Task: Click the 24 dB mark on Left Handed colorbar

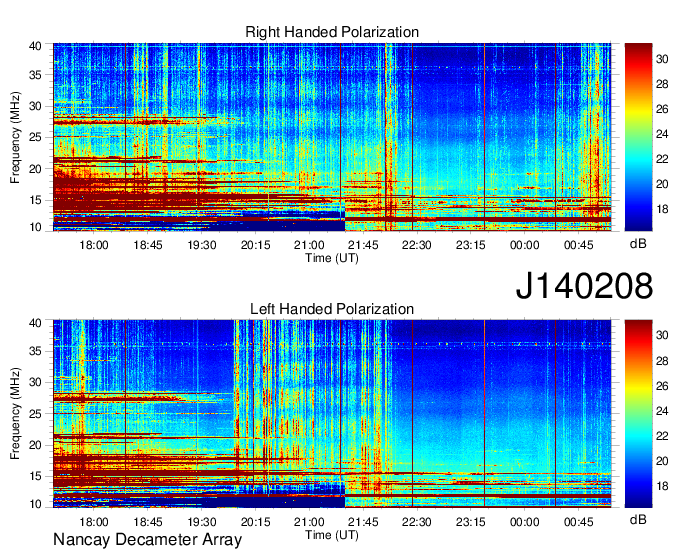Action: point(662,411)
